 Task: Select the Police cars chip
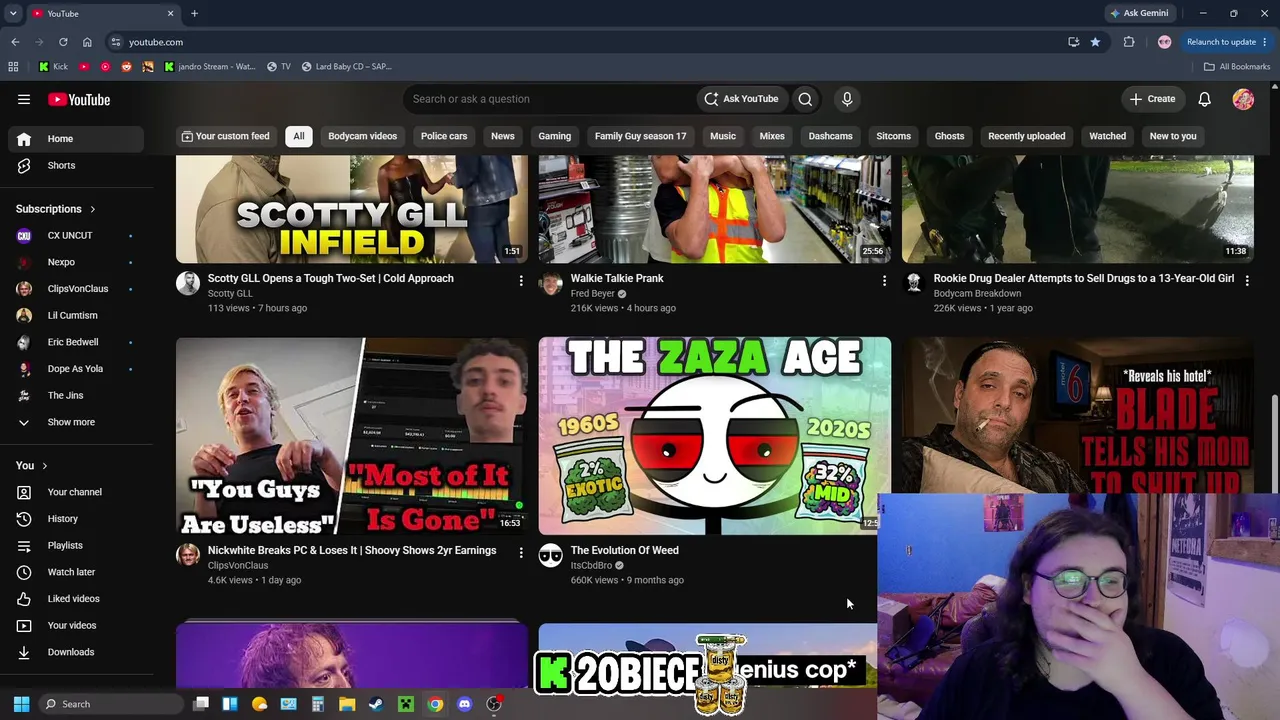(x=444, y=136)
